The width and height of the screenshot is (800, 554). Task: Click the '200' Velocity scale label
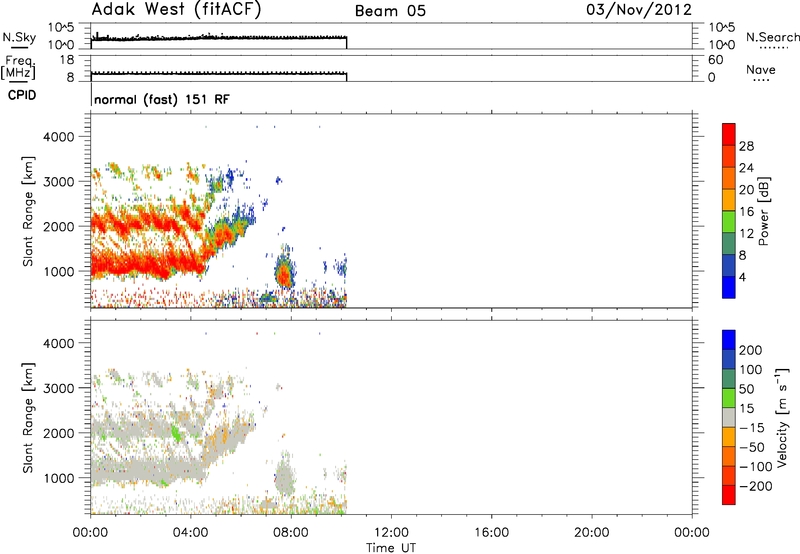[x=751, y=350]
